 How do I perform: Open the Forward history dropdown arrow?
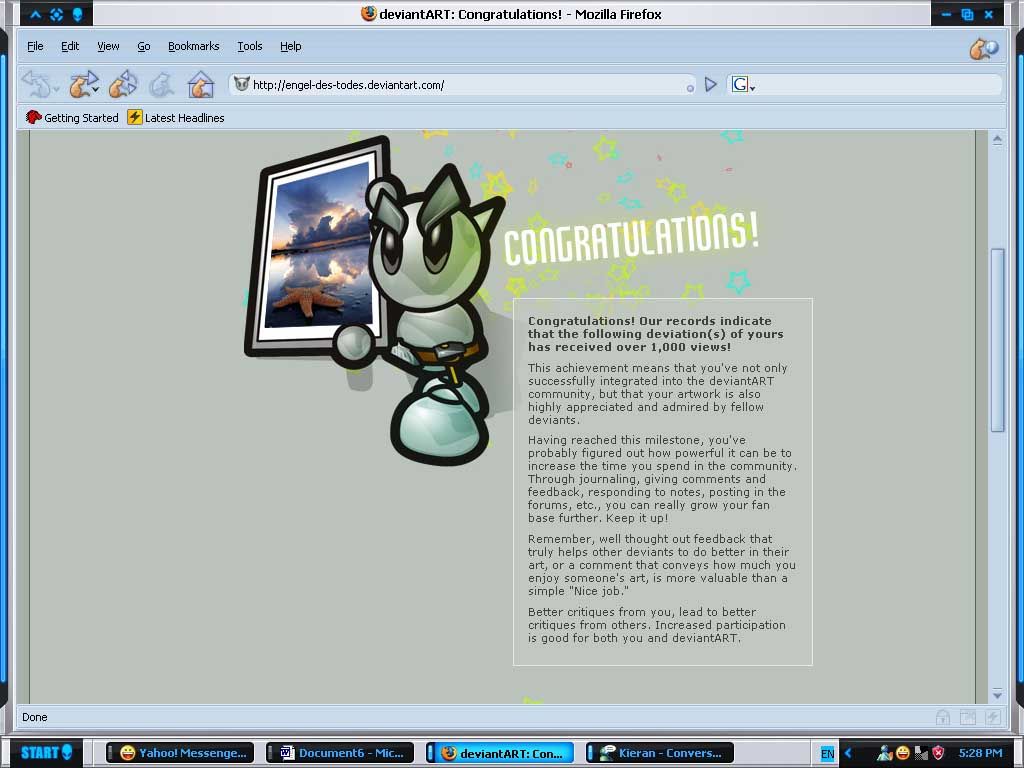(97, 88)
